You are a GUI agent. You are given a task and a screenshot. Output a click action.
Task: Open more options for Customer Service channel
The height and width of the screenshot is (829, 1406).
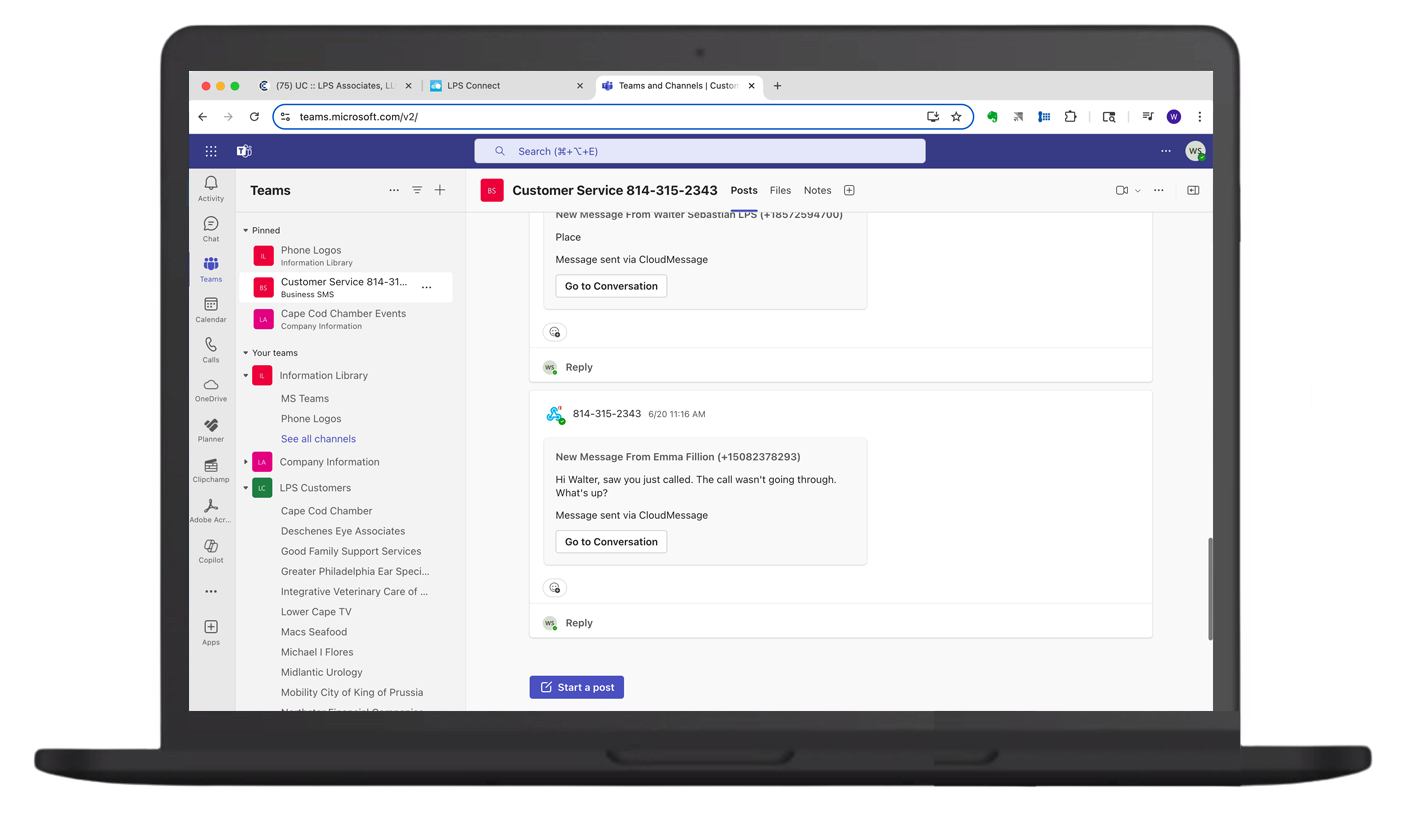click(x=427, y=287)
